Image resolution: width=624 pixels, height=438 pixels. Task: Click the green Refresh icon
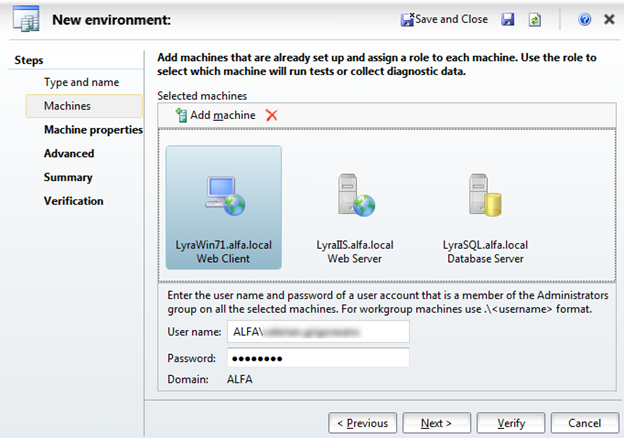click(534, 19)
